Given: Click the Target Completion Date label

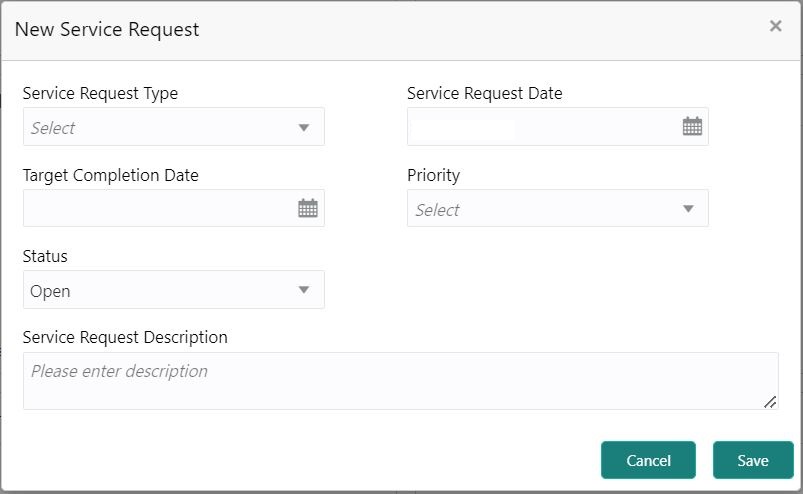Looking at the screenshot, I should tap(110, 175).
